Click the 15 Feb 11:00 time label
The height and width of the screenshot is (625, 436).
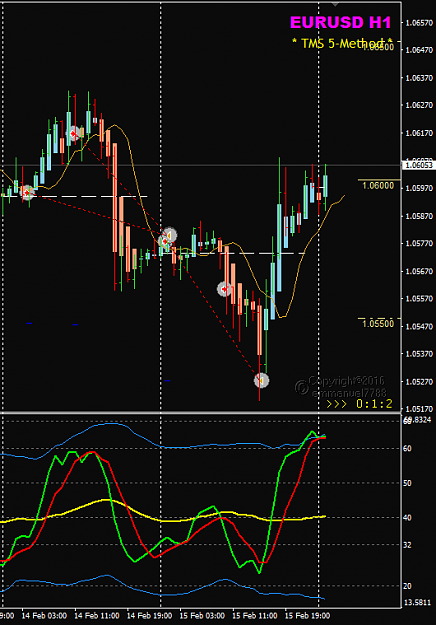pyautogui.click(x=255, y=616)
